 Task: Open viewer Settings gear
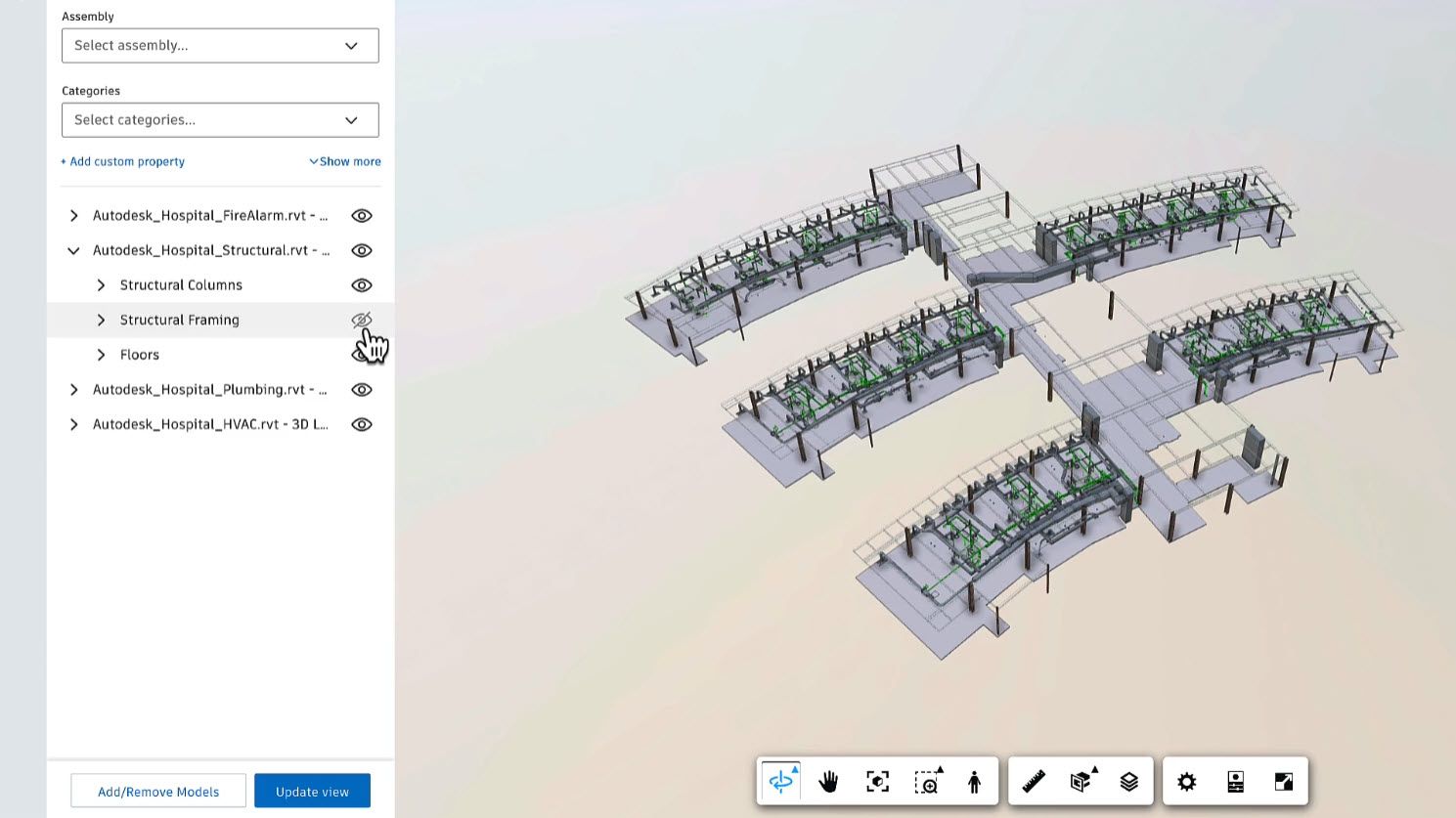tap(1187, 781)
